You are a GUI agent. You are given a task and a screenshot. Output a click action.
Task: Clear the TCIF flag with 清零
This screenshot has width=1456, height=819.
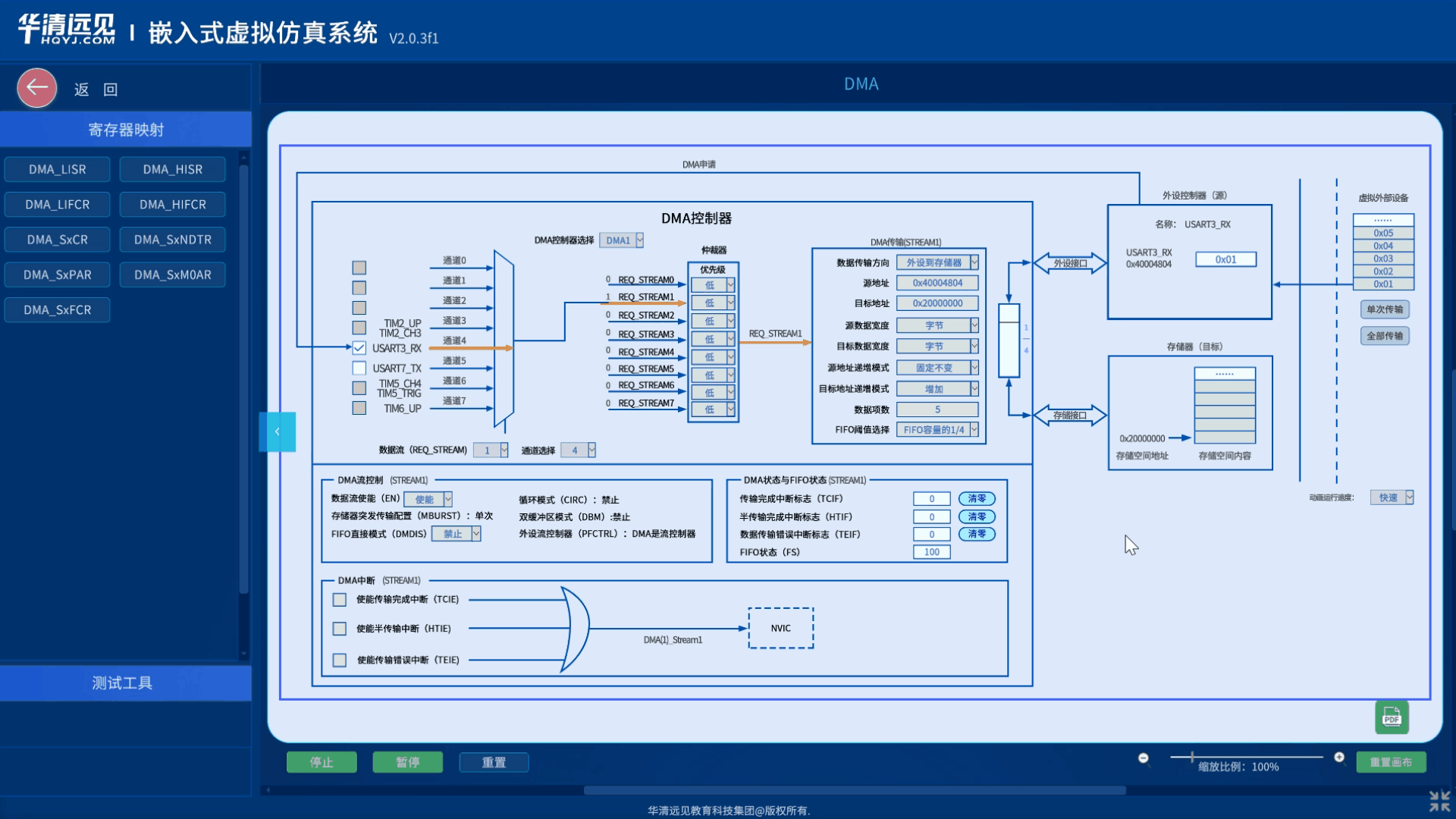click(976, 499)
